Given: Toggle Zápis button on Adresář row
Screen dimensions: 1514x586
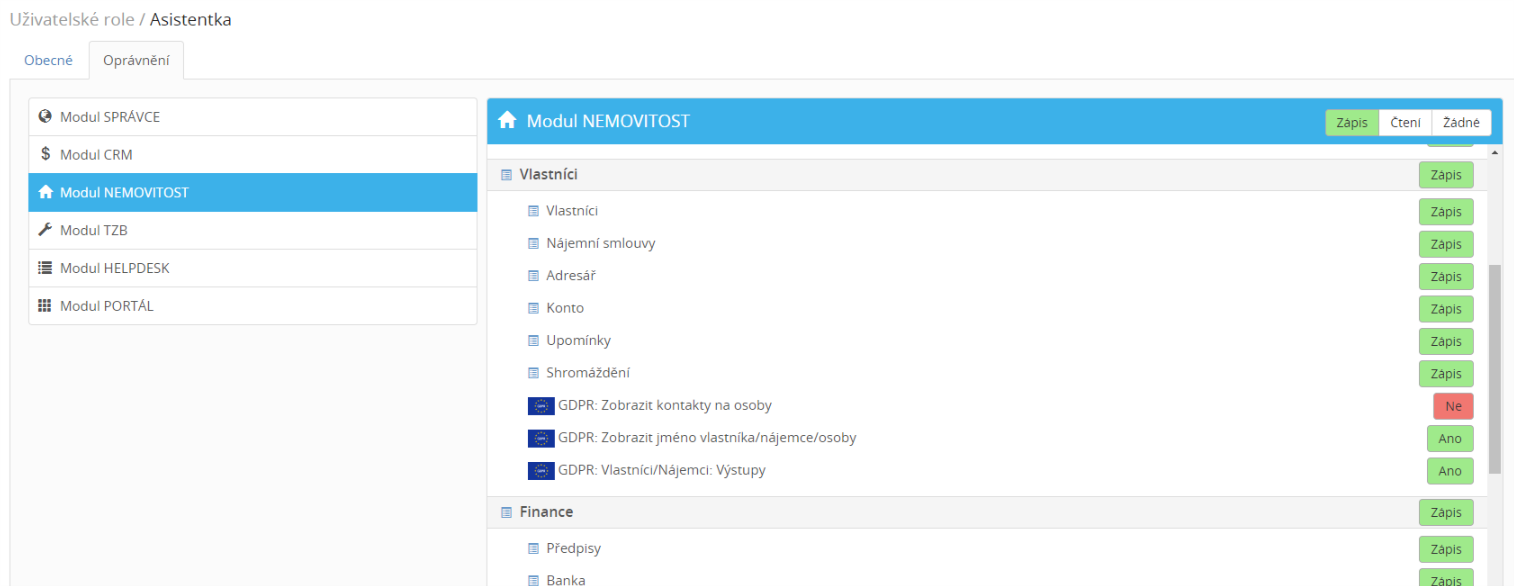Looking at the screenshot, I should coord(1446,276).
